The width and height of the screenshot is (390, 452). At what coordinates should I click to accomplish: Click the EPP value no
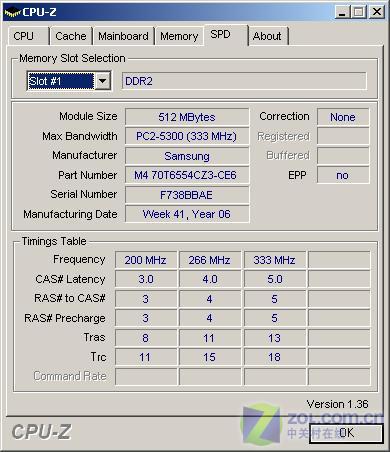(x=343, y=175)
